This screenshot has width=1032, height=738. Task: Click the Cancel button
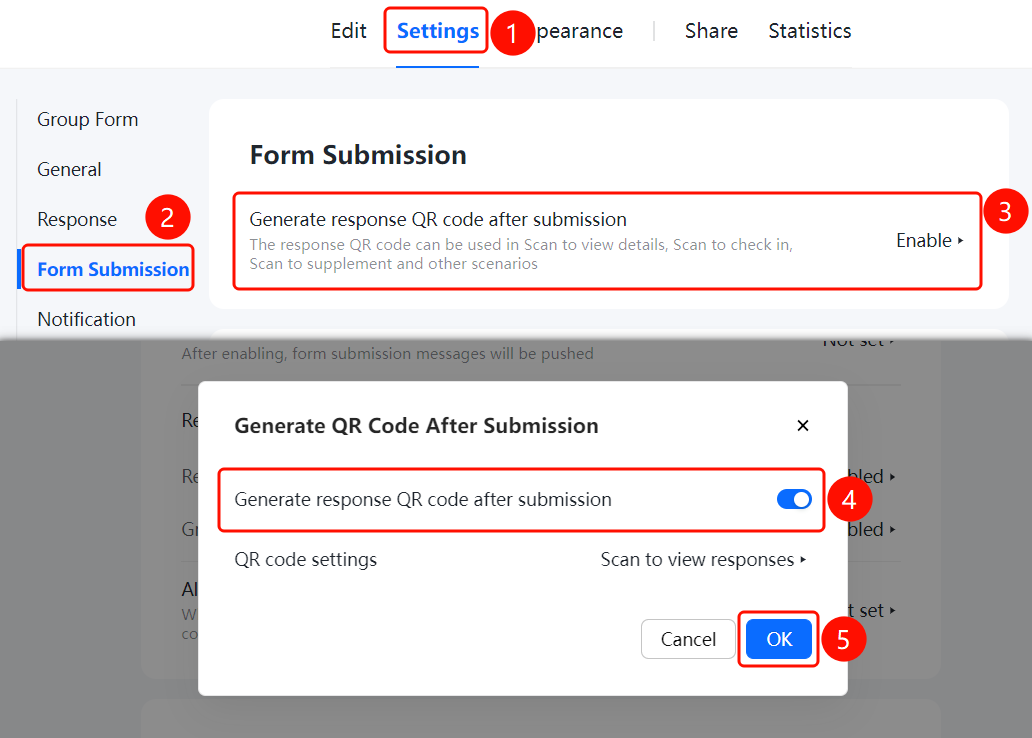pyautogui.click(x=688, y=639)
